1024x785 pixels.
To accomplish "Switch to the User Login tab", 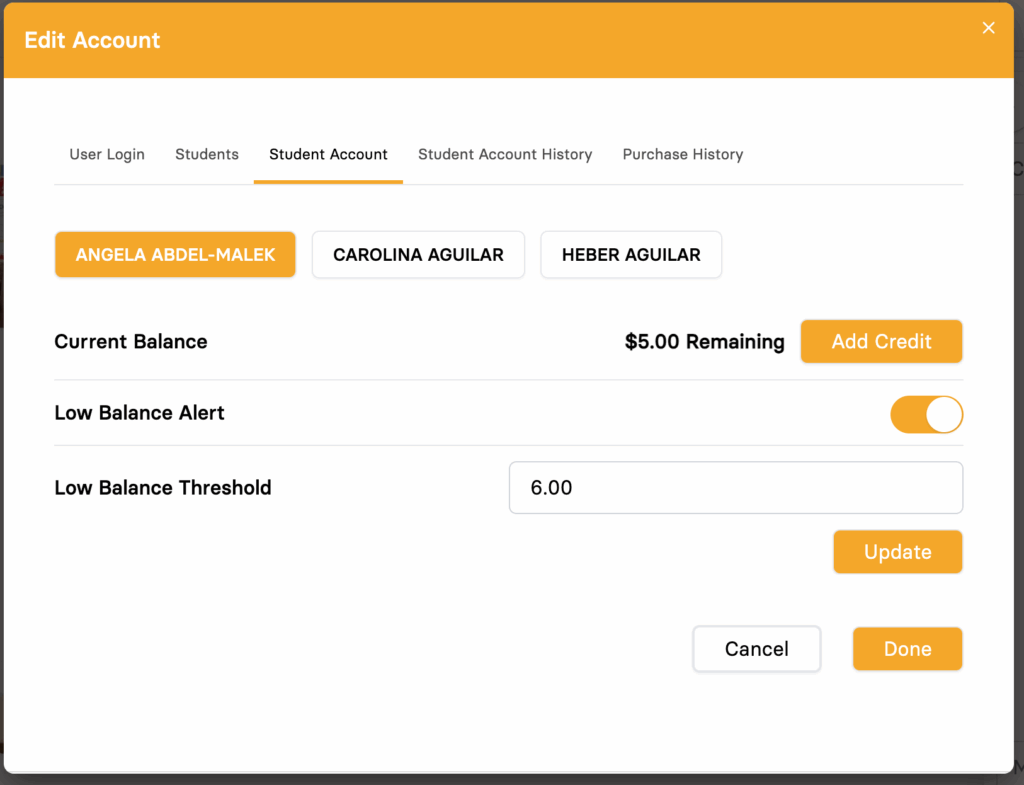I will pos(107,154).
